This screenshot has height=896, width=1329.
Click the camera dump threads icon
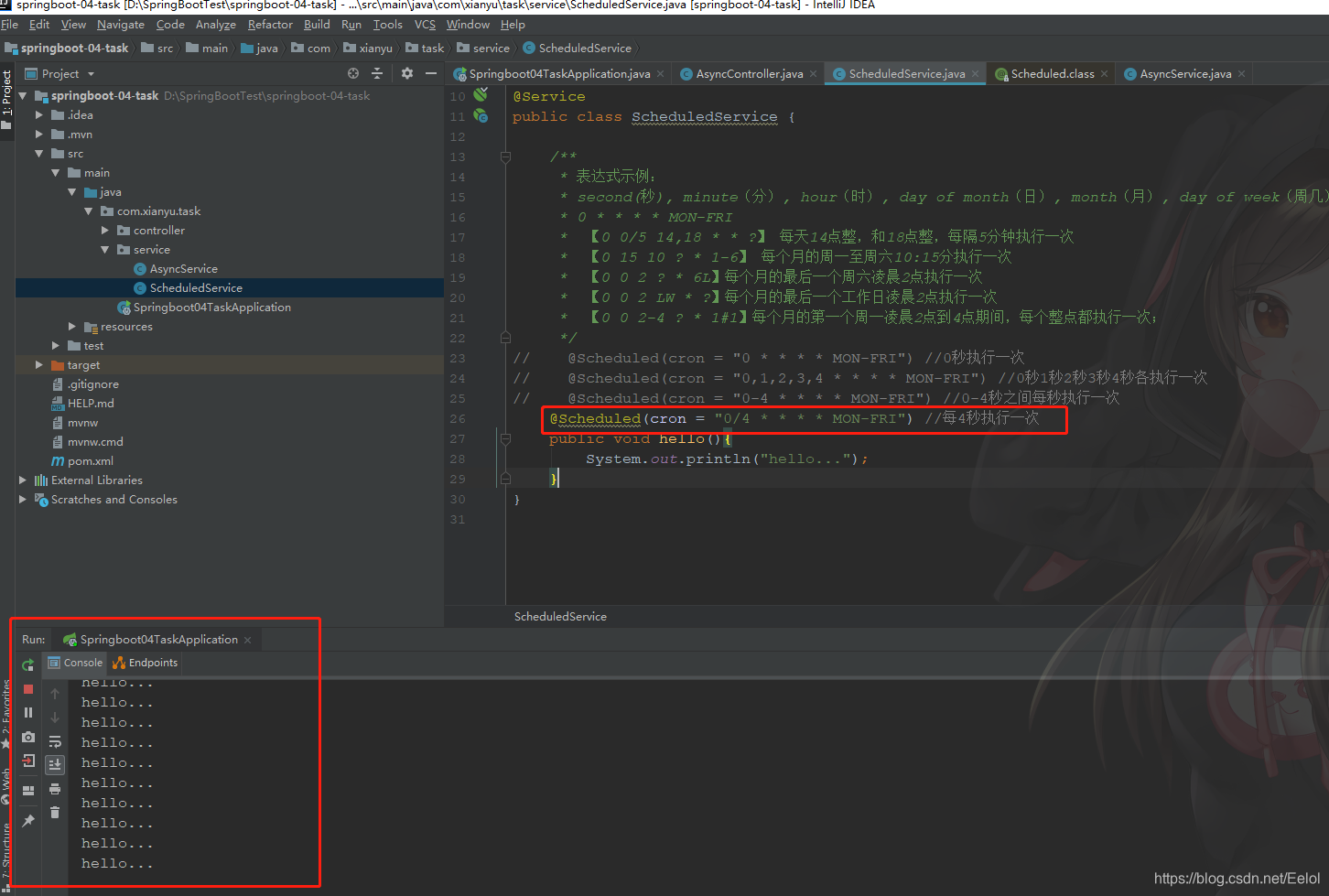pos(28,737)
